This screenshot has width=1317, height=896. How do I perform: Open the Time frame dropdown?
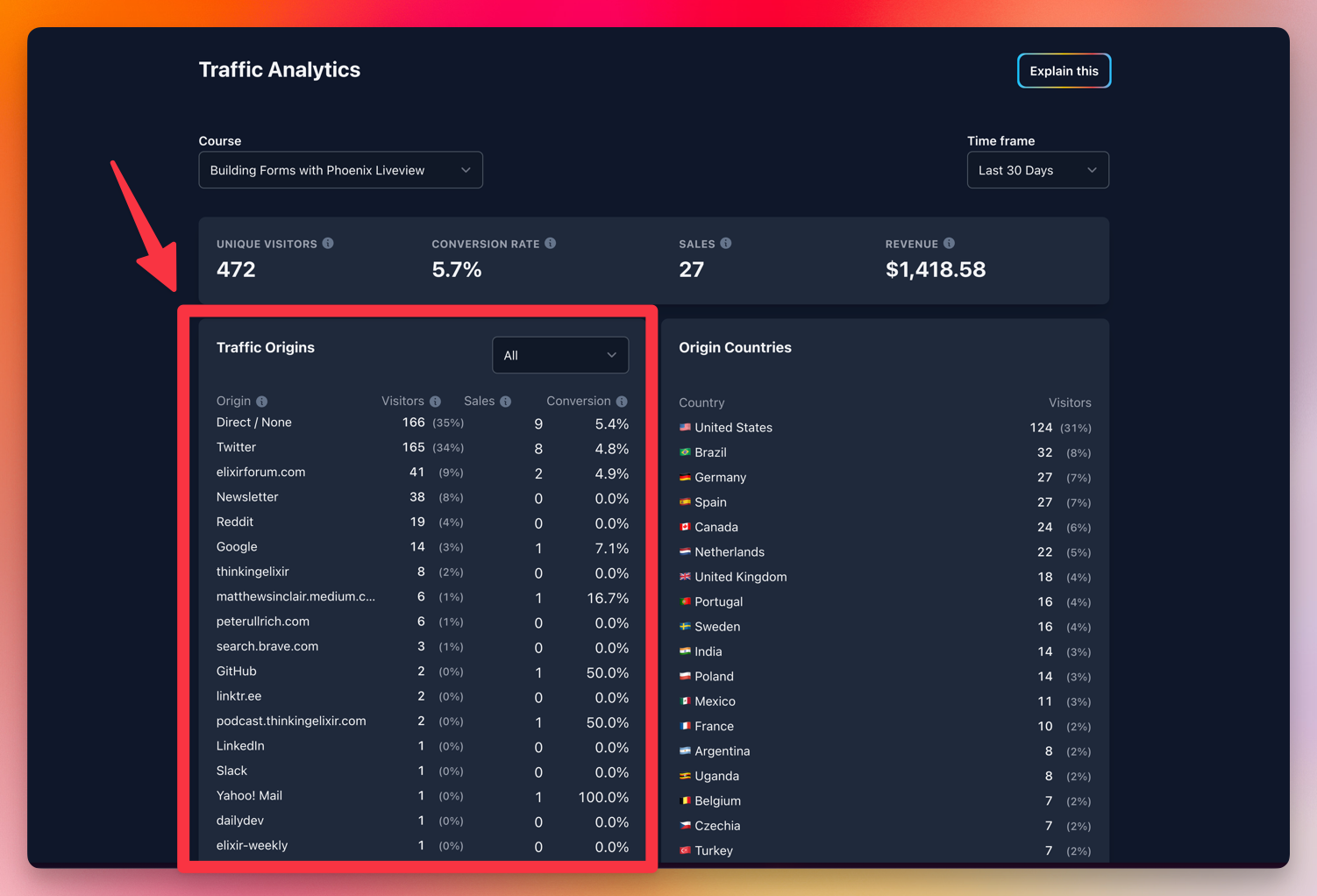pyautogui.click(x=1037, y=170)
